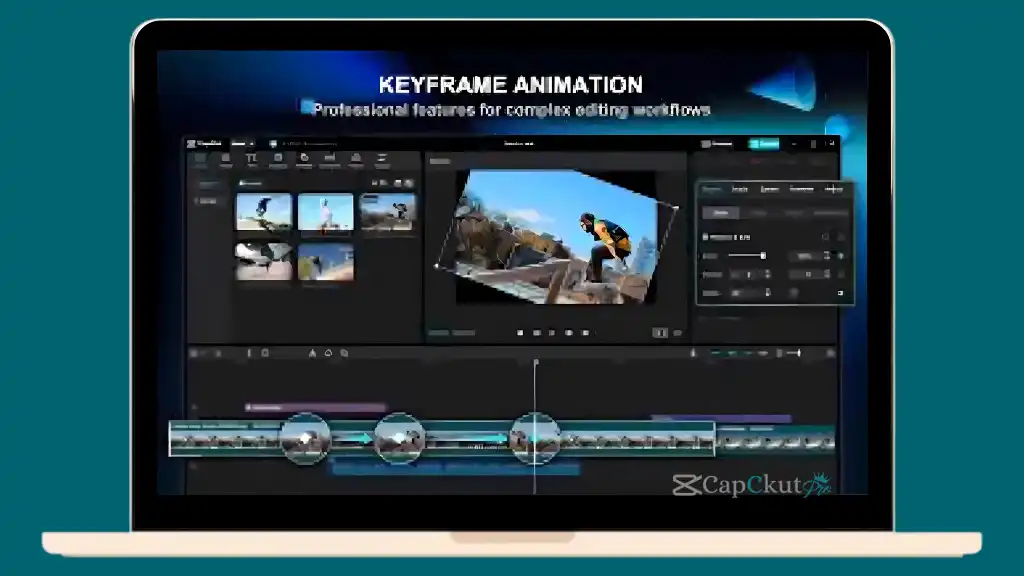1024x576 pixels.
Task: Select the second thumbnail in second media row
Action: pyautogui.click(x=325, y=261)
